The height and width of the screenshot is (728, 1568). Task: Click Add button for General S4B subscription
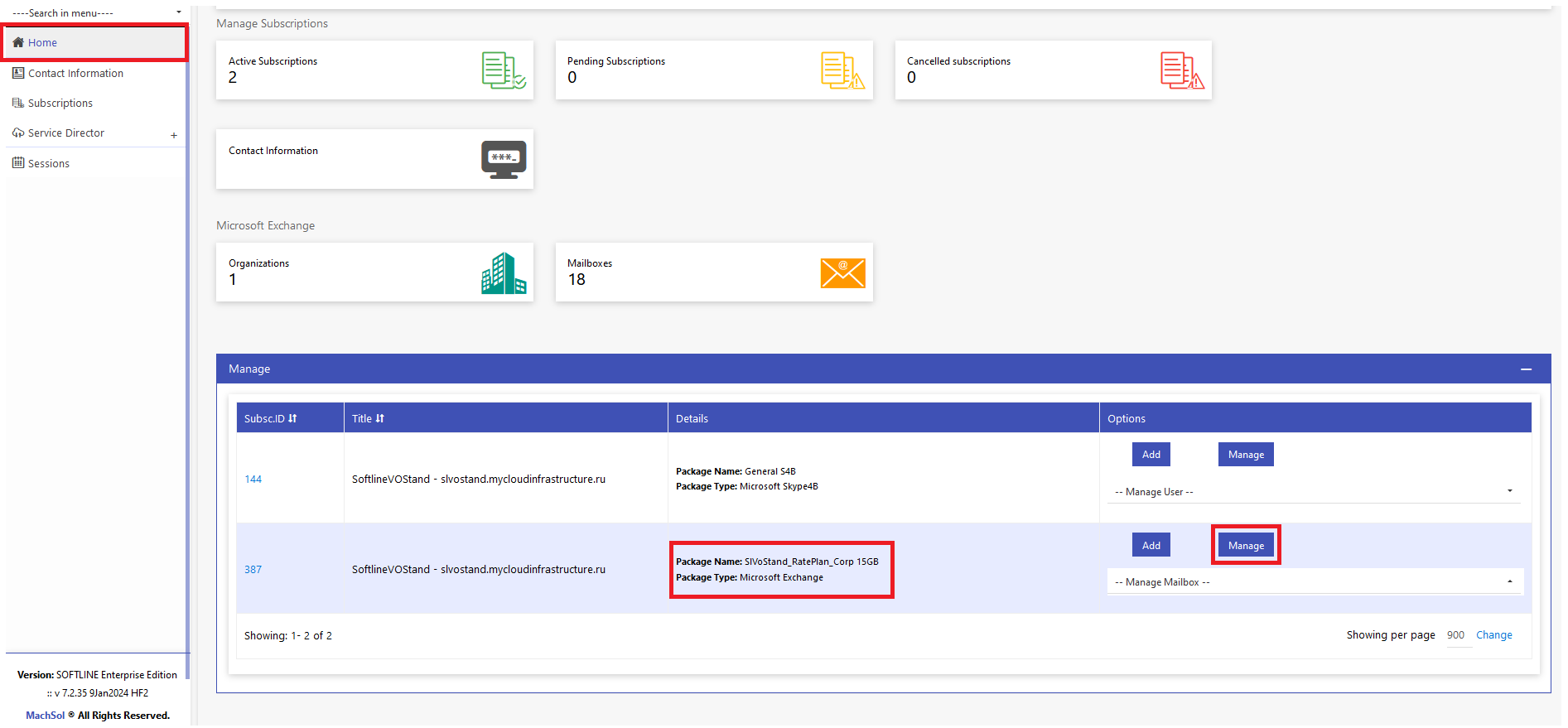[1151, 454]
